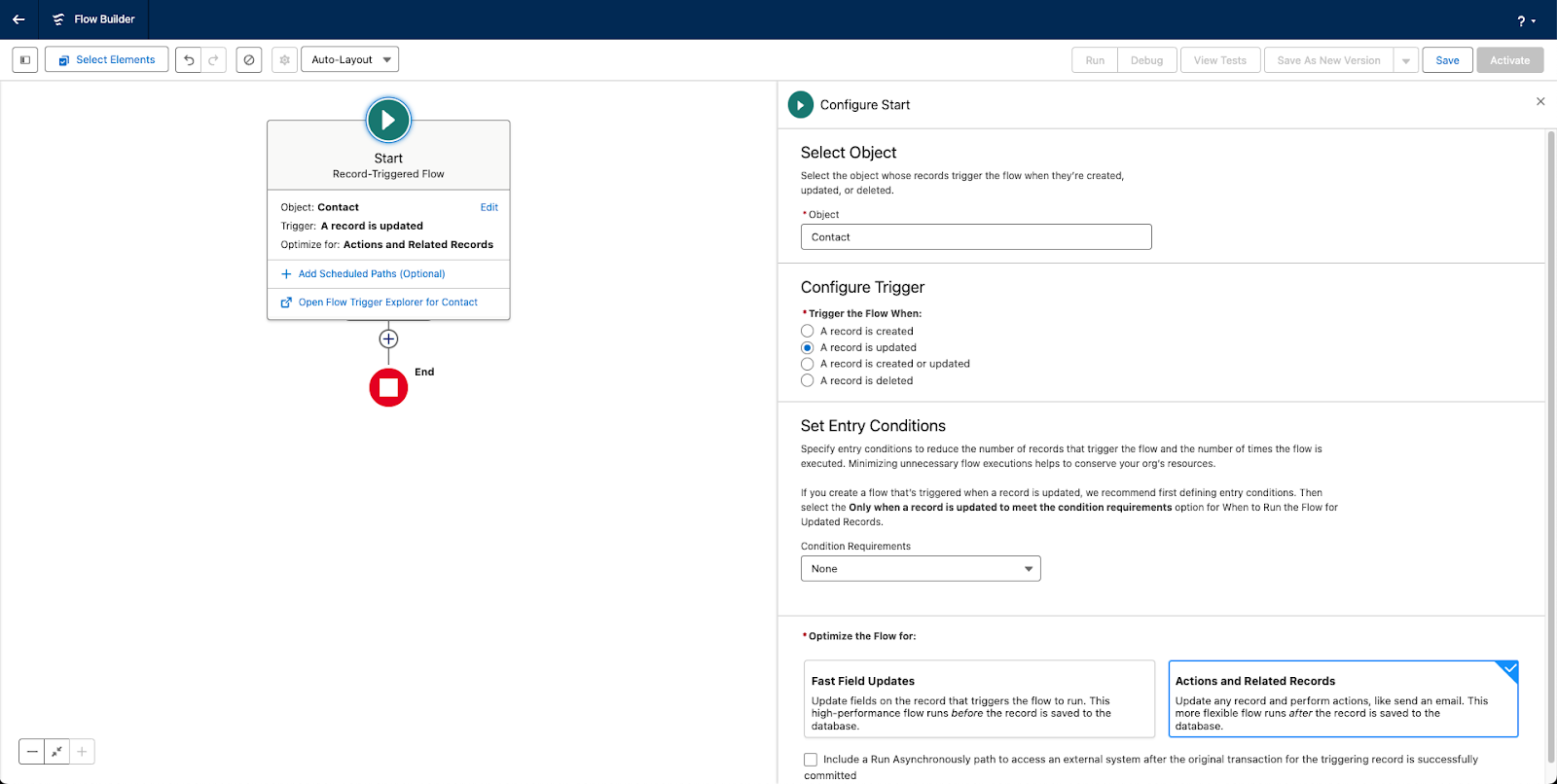Select 'A record is updated' radio
This screenshot has height=784, width=1557.
coord(807,347)
